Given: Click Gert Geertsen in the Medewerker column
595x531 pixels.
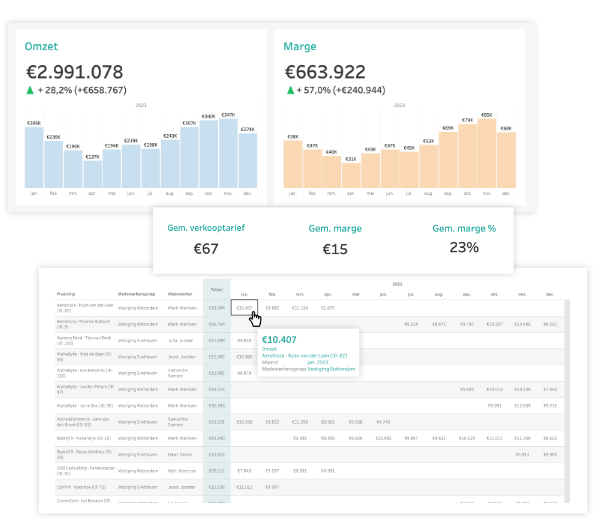Looking at the screenshot, I should tap(182, 471).
